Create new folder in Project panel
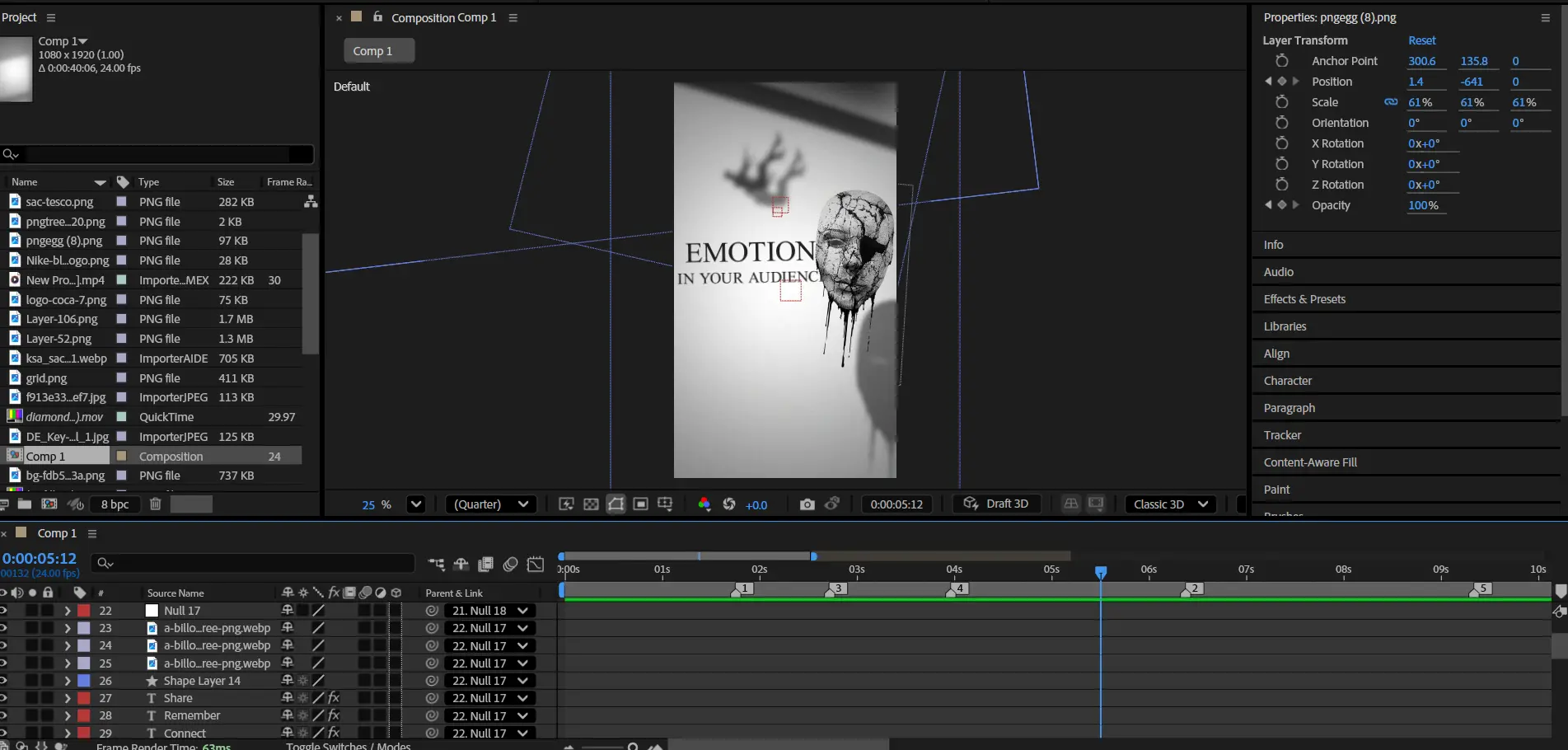This screenshot has height=750, width=1568. point(25,504)
